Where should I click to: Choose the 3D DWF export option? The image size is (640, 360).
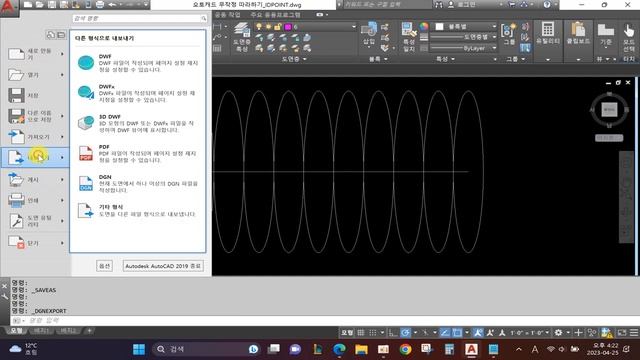pos(138,123)
